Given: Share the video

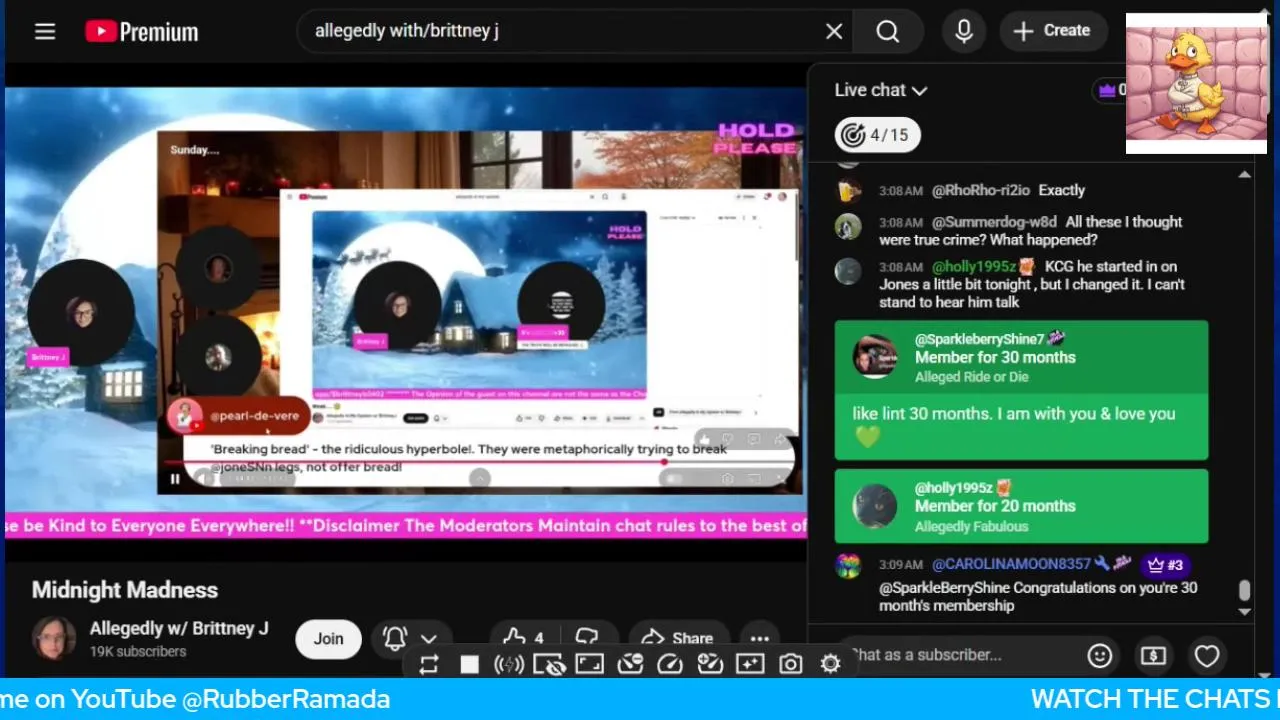Looking at the screenshot, I should pos(677,638).
